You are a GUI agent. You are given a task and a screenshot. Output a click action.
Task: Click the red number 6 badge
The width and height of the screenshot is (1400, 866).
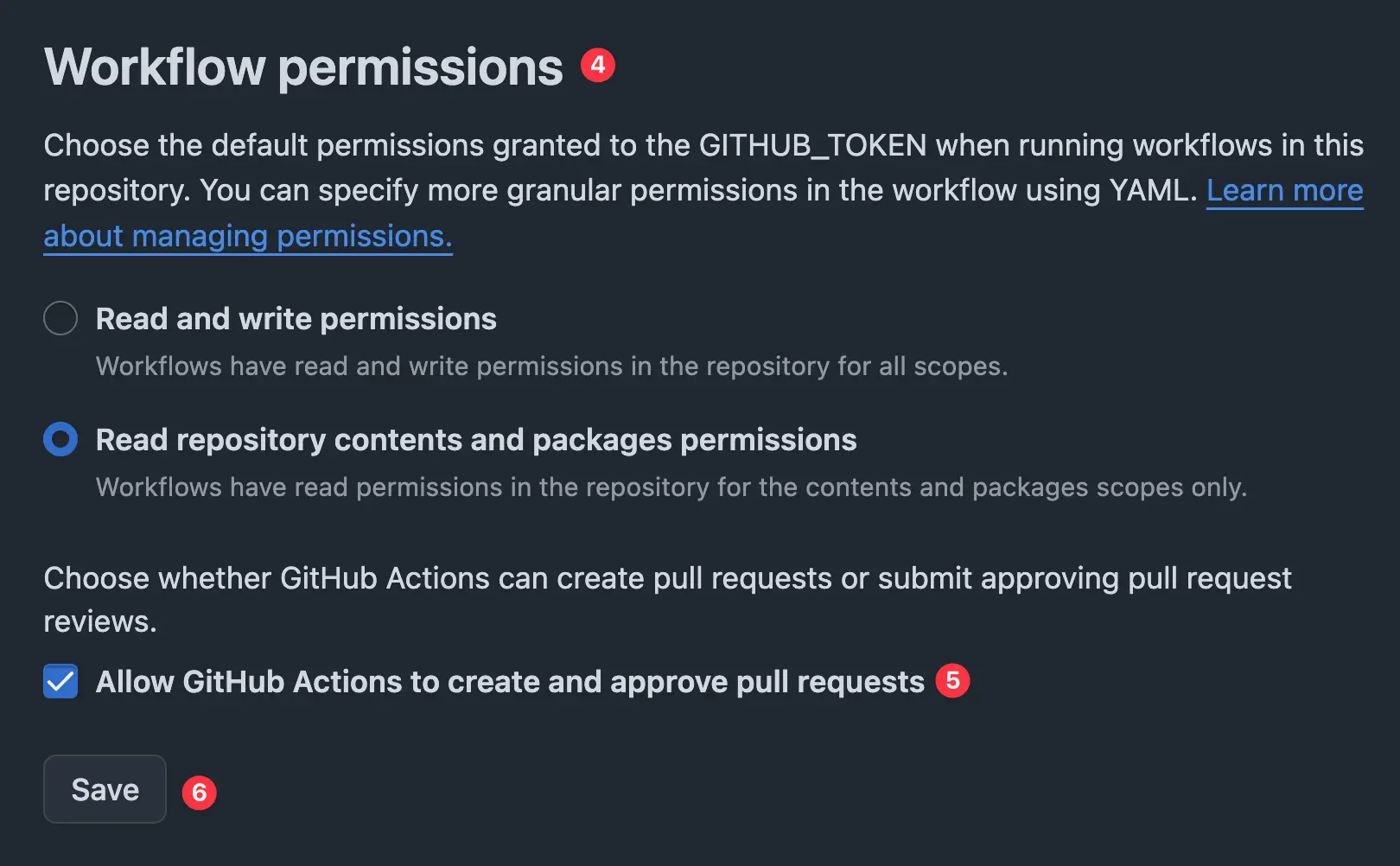pyautogui.click(x=199, y=793)
